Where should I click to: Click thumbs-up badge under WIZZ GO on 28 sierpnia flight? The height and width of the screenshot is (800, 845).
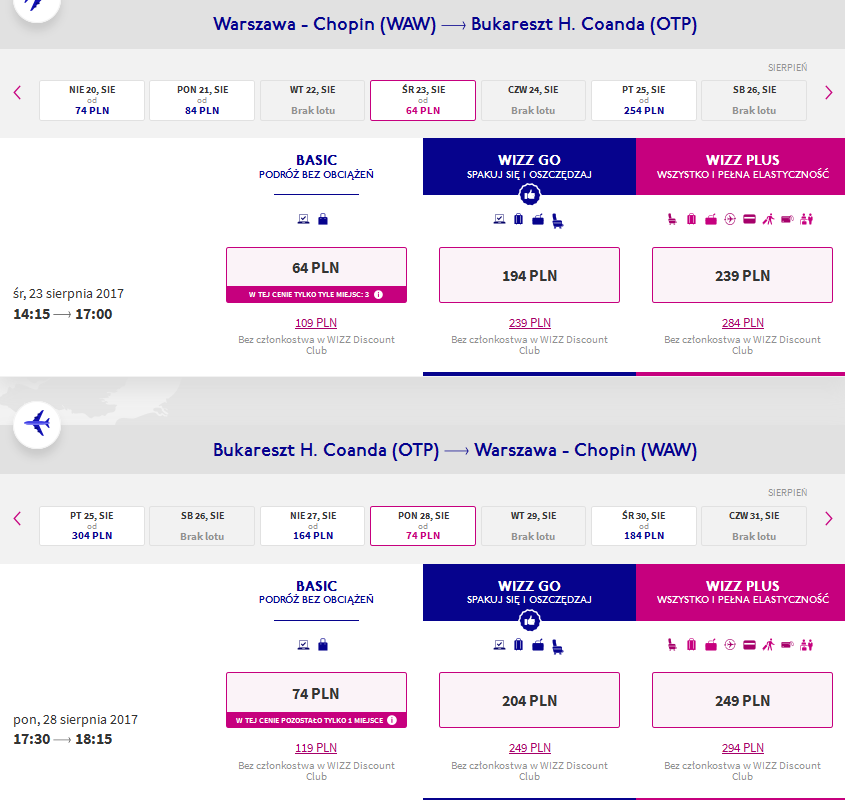pyautogui.click(x=529, y=620)
